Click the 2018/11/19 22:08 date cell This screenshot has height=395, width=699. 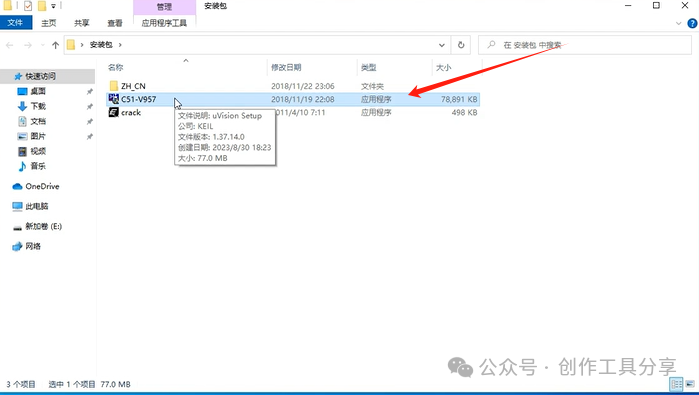click(x=303, y=99)
